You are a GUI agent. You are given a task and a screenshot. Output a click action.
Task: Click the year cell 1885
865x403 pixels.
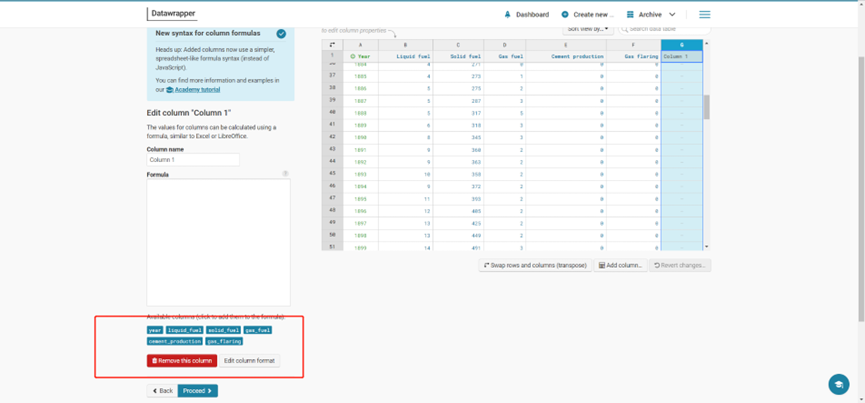point(360,76)
